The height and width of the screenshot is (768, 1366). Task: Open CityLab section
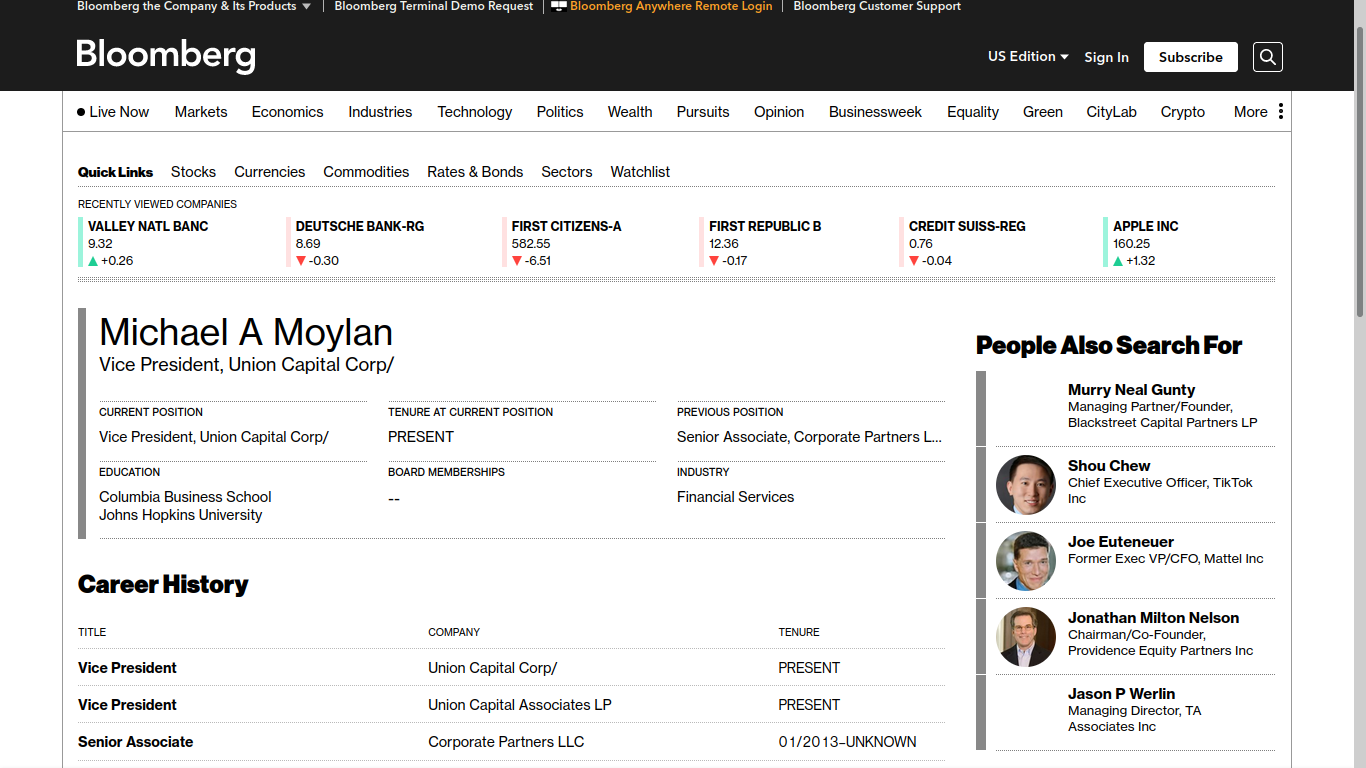(1112, 112)
